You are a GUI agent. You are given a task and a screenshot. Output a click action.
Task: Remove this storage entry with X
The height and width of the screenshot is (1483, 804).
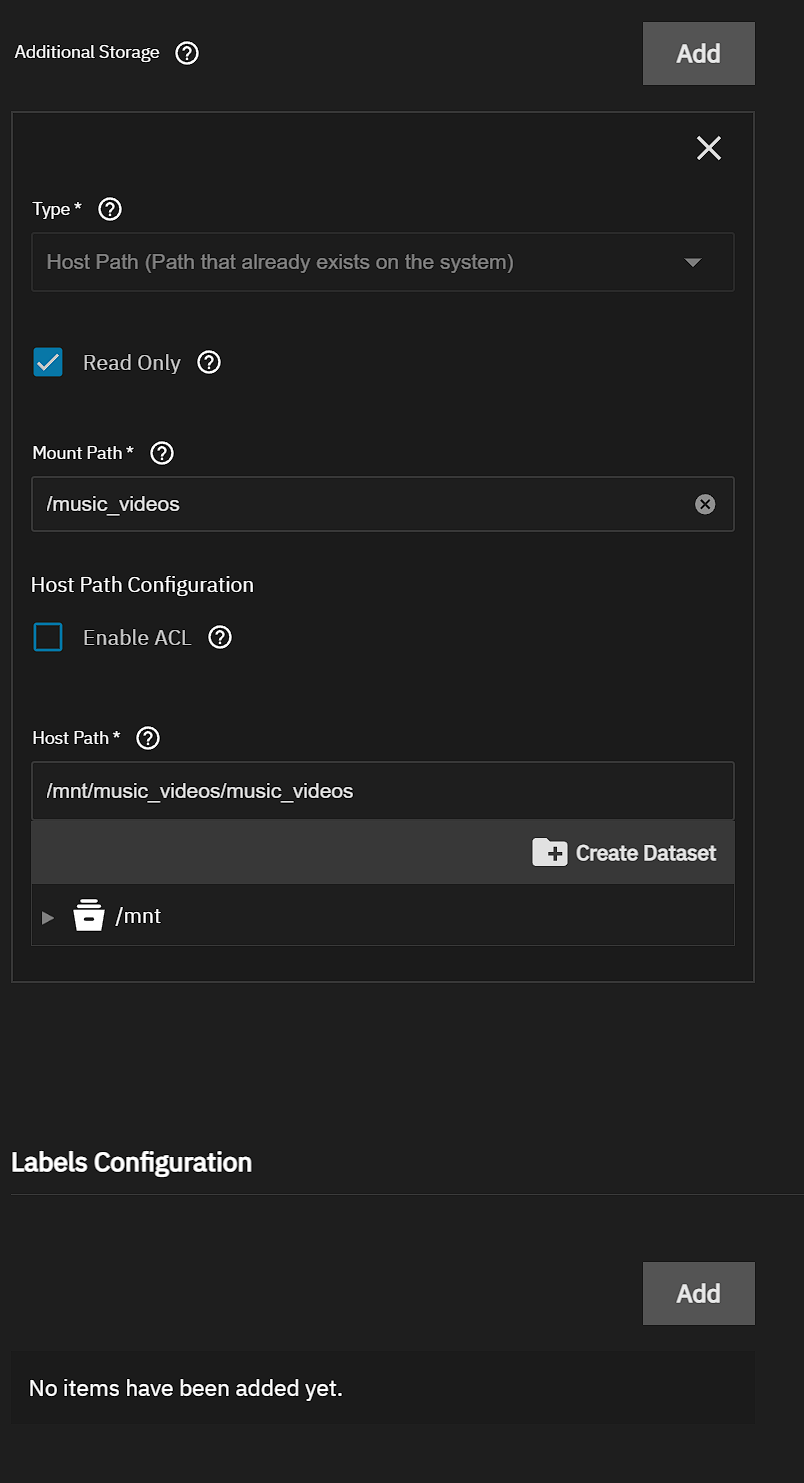709,148
